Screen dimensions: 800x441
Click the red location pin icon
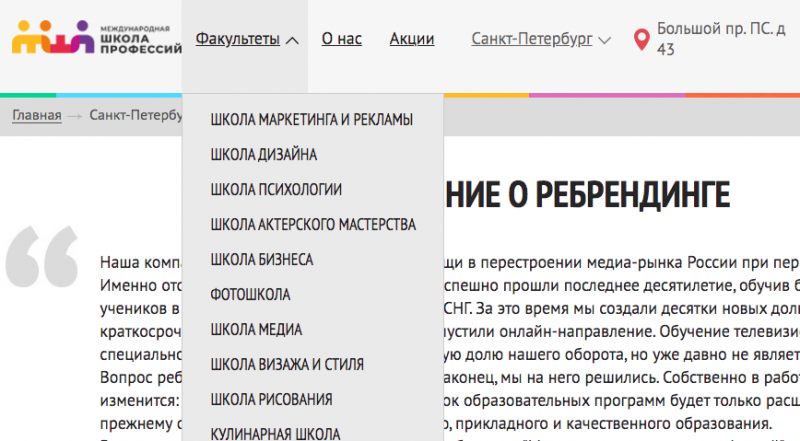[x=641, y=39]
